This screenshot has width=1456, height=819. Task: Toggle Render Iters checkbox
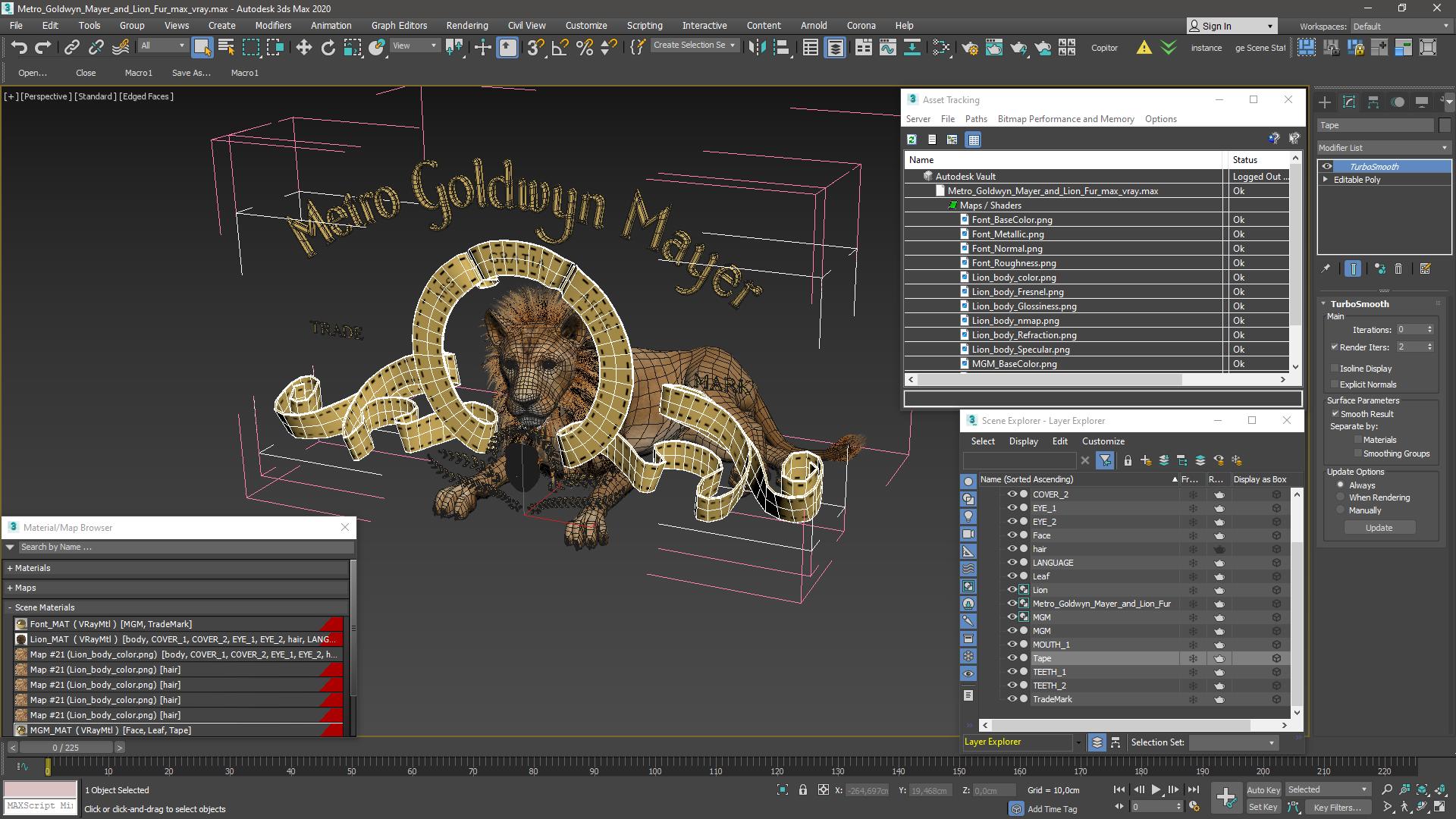pyautogui.click(x=1335, y=347)
